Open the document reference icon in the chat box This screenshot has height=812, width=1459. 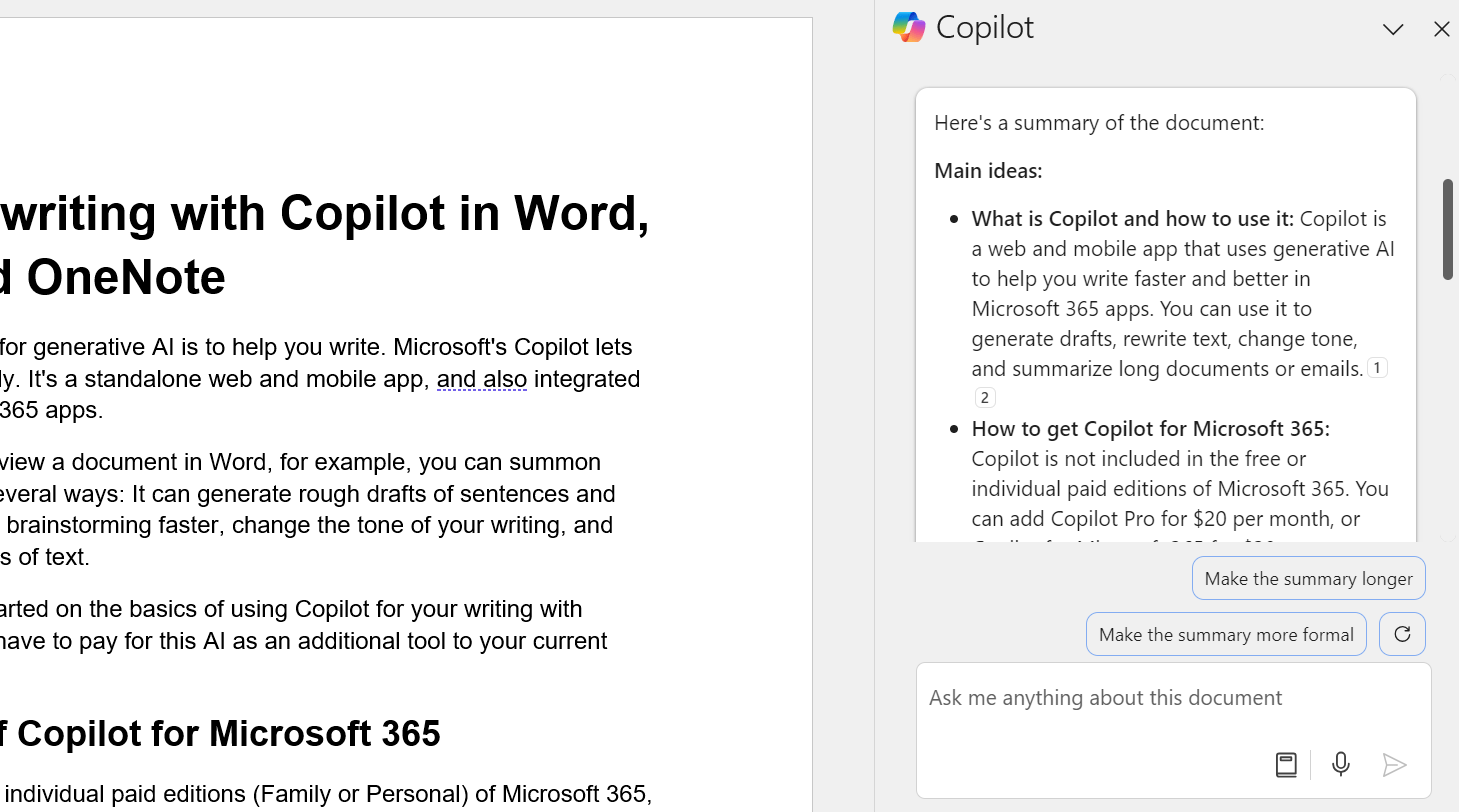click(x=1286, y=764)
